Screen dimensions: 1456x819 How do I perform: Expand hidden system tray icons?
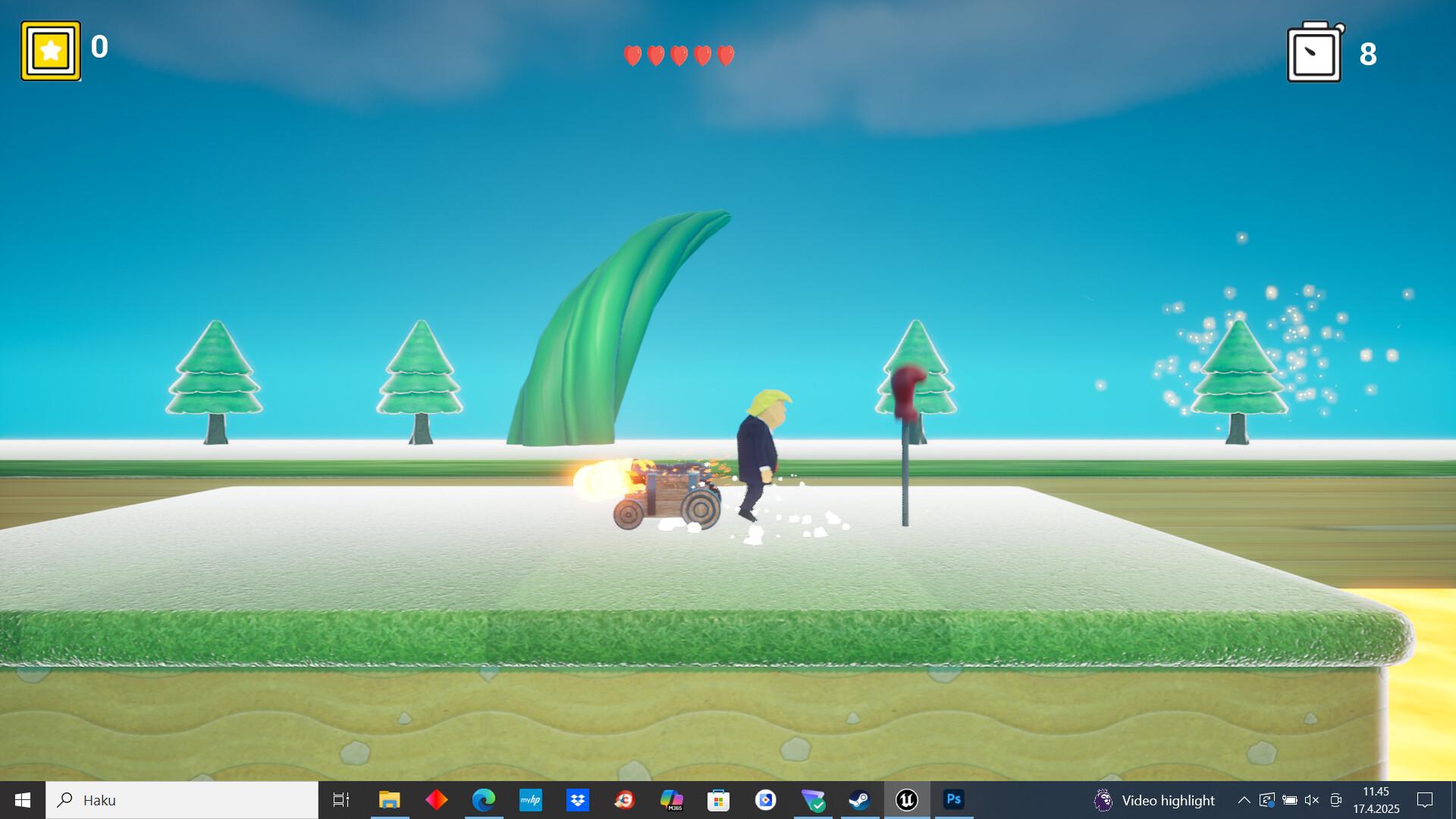pos(1244,800)
